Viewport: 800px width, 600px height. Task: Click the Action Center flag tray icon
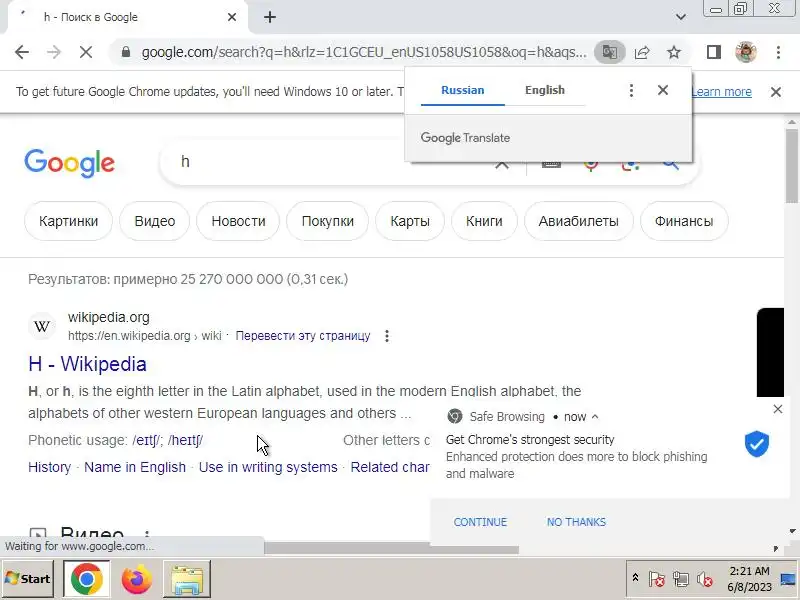[656, 579]
